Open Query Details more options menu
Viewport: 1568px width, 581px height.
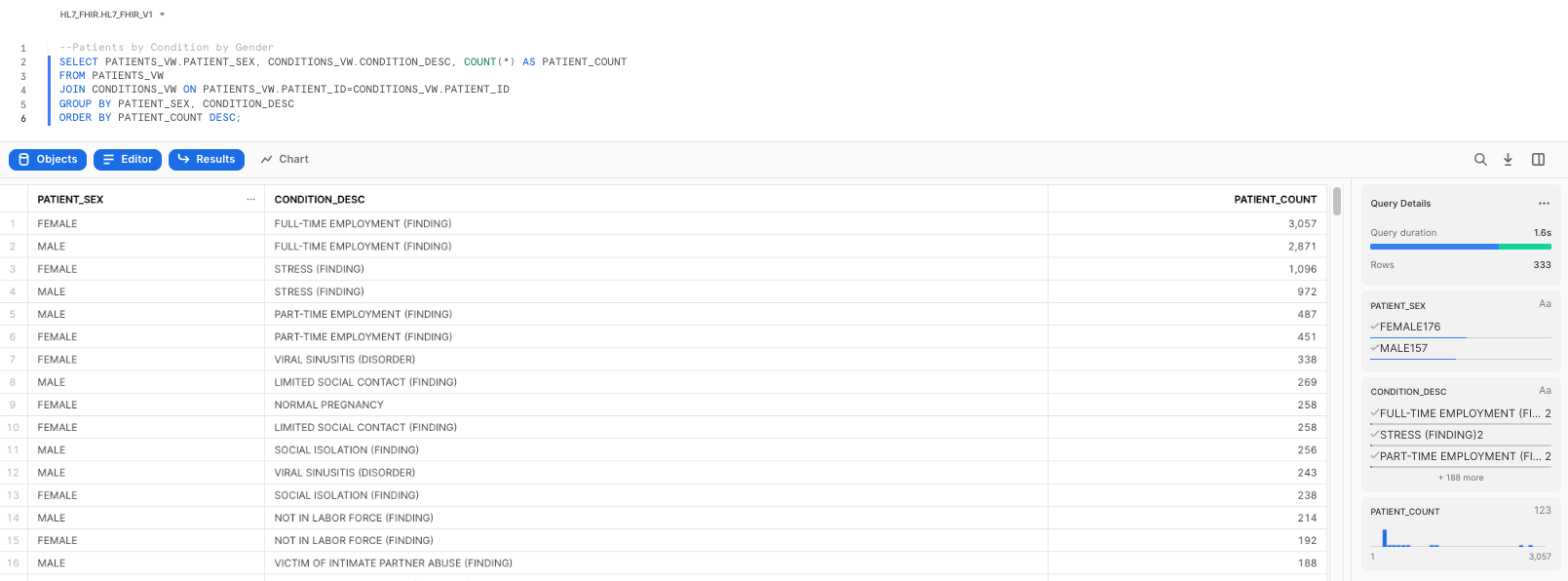pyautogui.click(x=1544, y=204)
